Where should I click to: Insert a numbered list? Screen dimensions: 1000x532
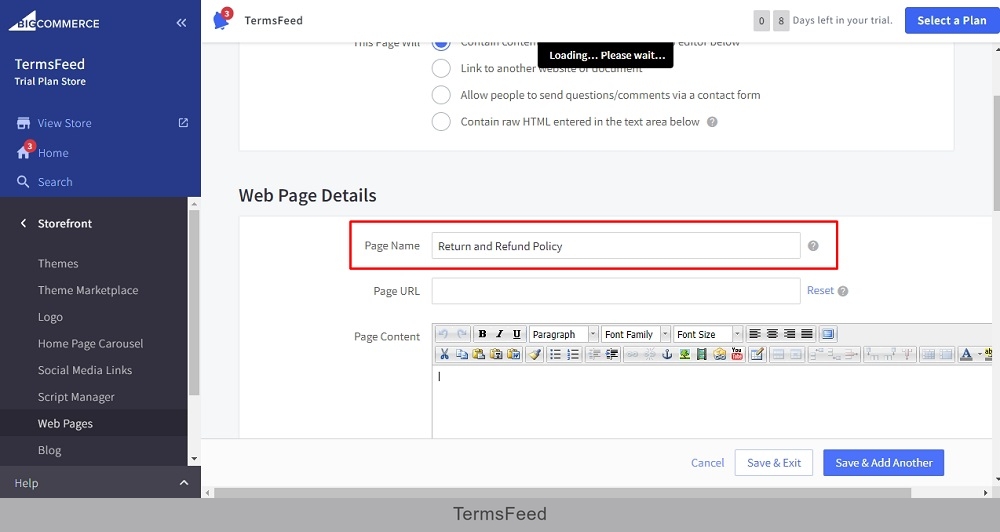coord(573,354)
